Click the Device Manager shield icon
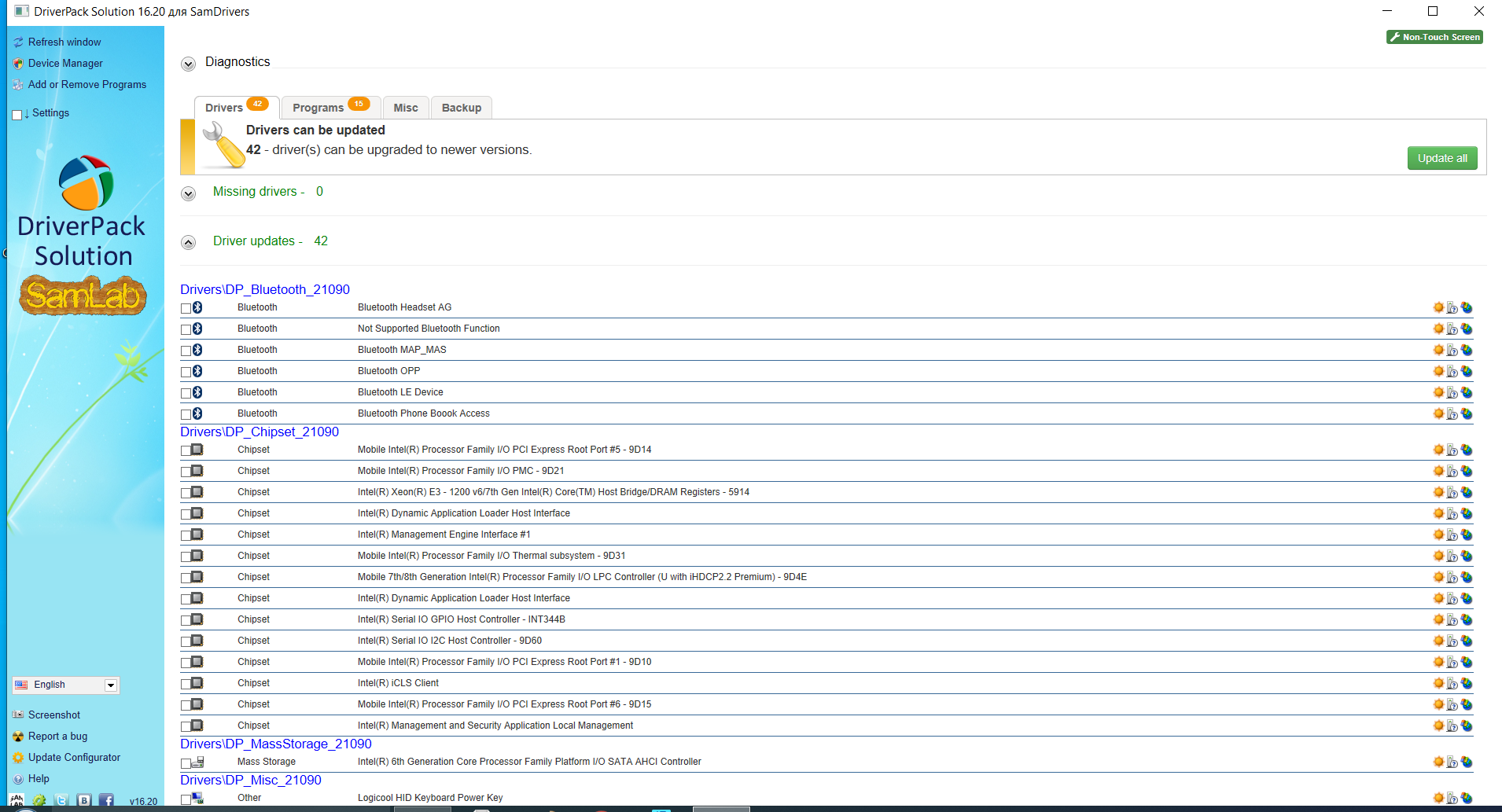The width and height of the screenshot is (1502, 812). point(18,64)
